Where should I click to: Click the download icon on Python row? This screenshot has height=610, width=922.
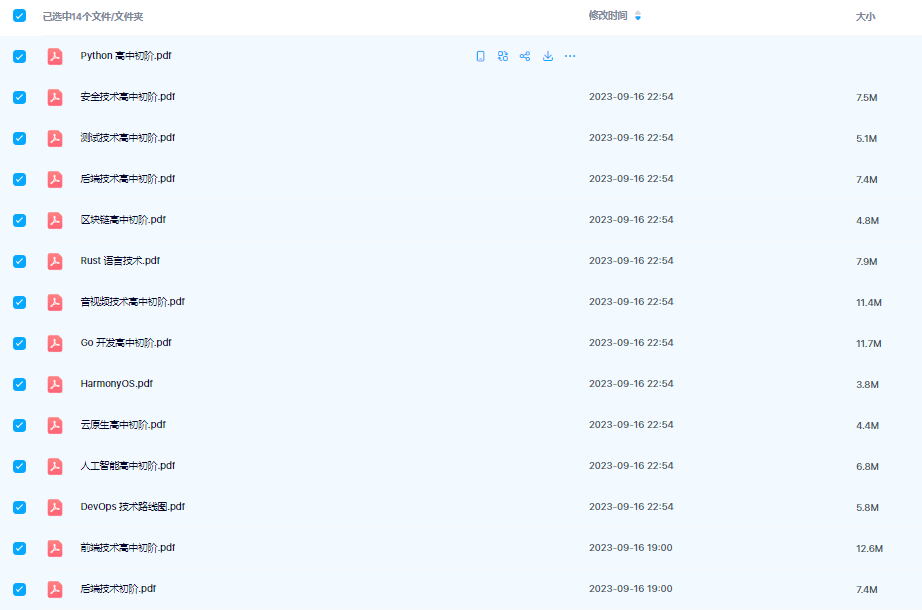[547, 56]
